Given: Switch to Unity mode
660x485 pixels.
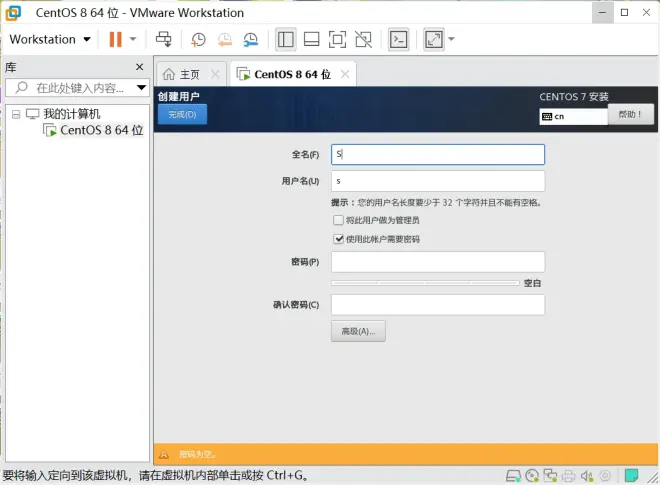Looking at the screenshot, I should point(363,39).
